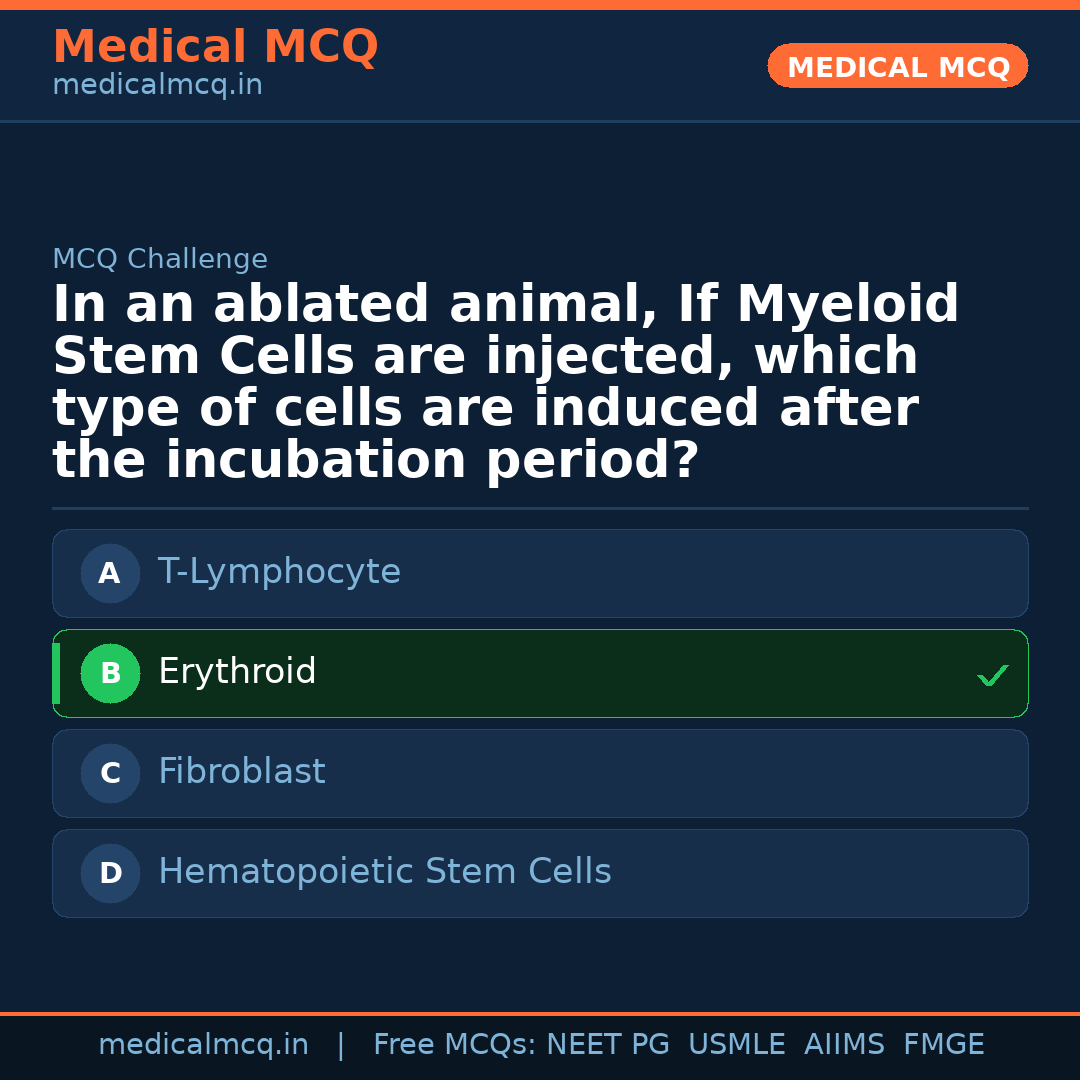This screenshot has width=1080, height=1080.
Task: Click the green letter B circle icon
Action: point(110,674)
